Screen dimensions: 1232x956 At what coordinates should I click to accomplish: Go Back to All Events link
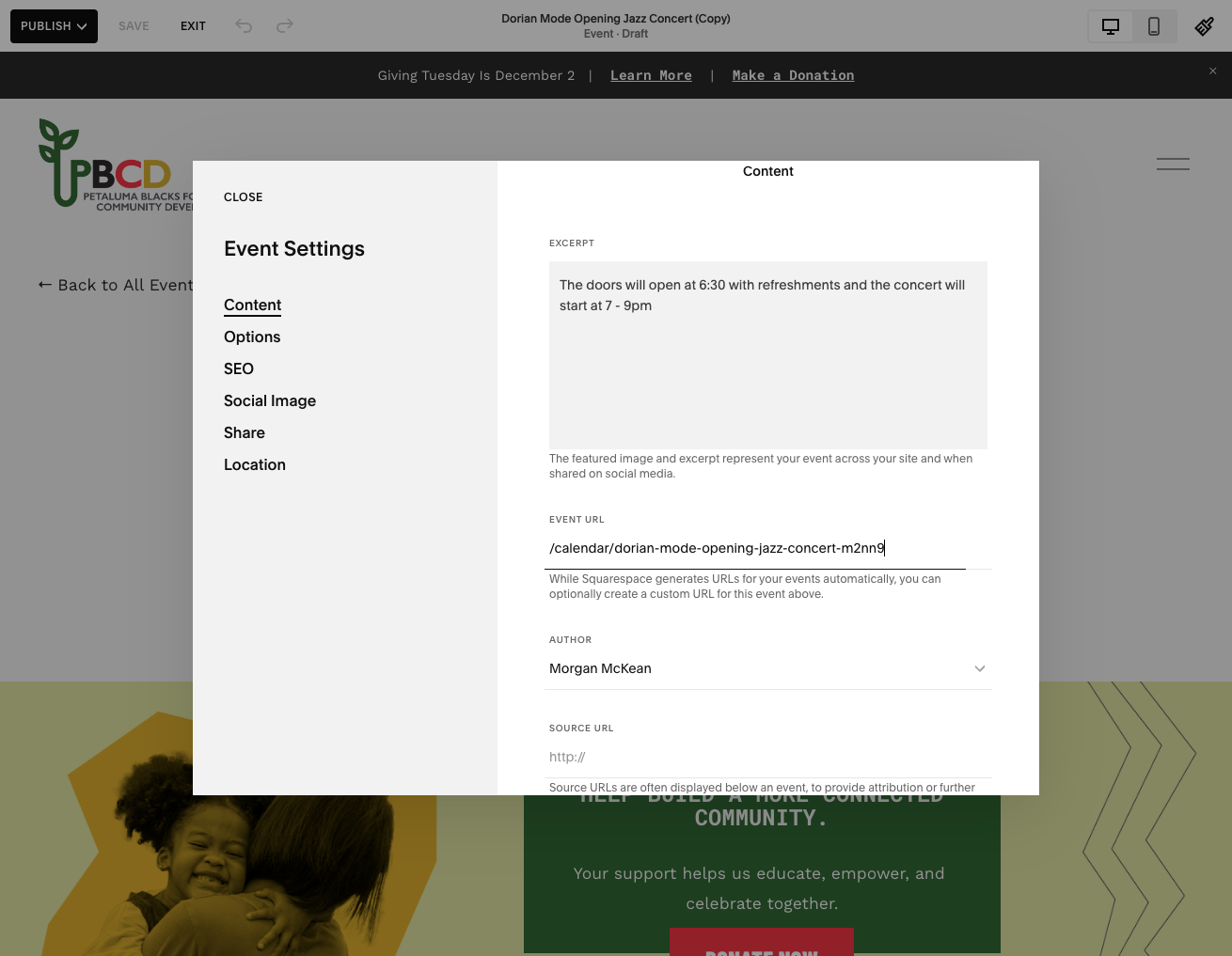[x=116, y=285]
